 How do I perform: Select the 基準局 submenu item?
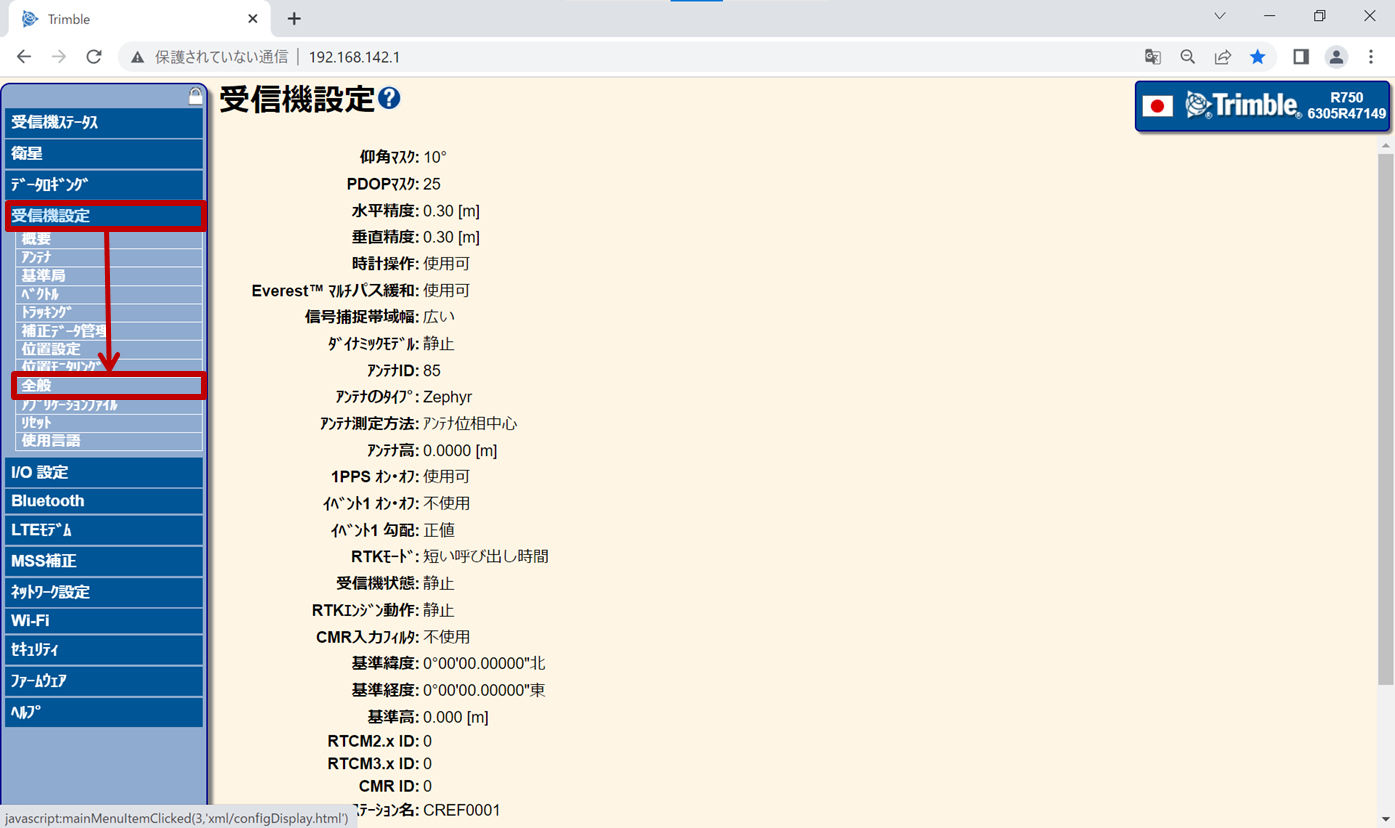[108, 275]
